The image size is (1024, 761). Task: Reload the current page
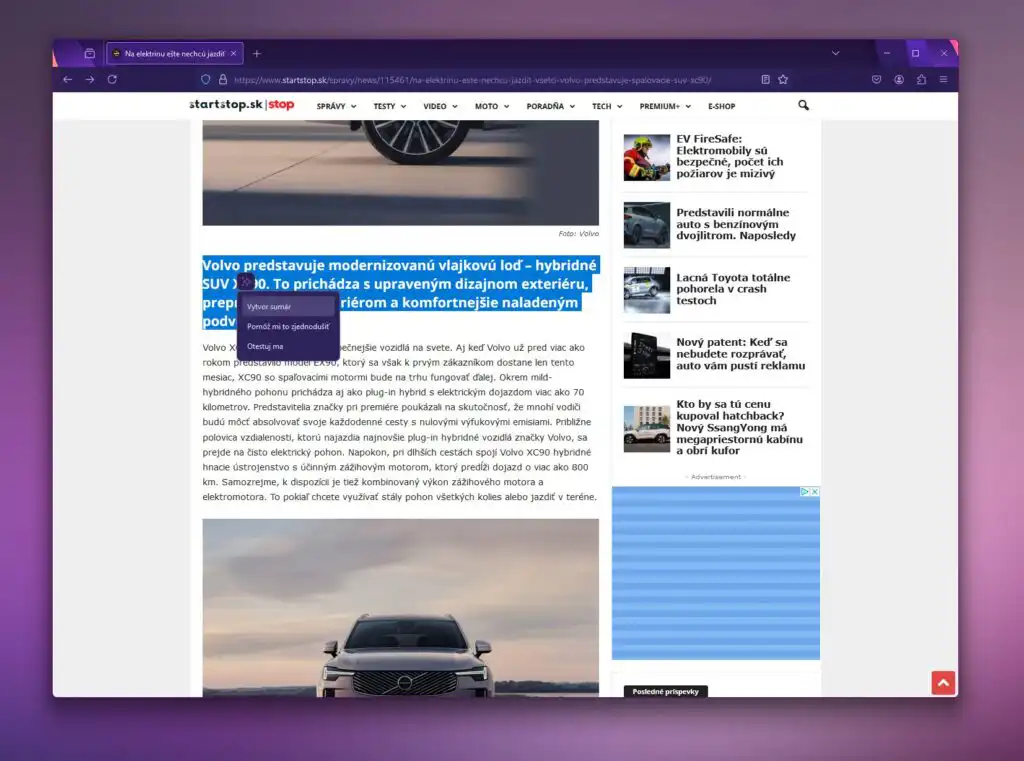click(x=113, y=79)
